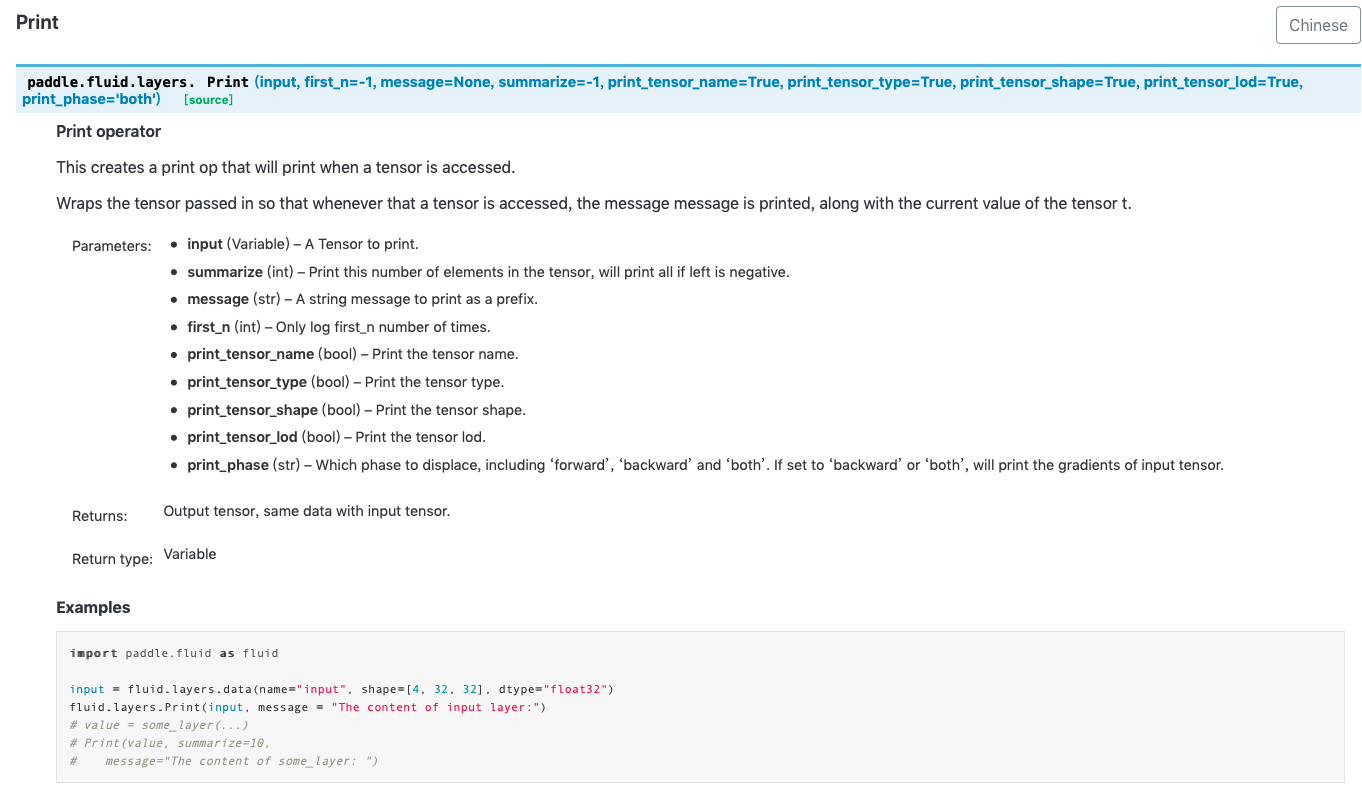The width and height of the screenshot is (1362, 807).
Task: Click the '# value = some_layer(...)' comment
Action: pos(159,725)
